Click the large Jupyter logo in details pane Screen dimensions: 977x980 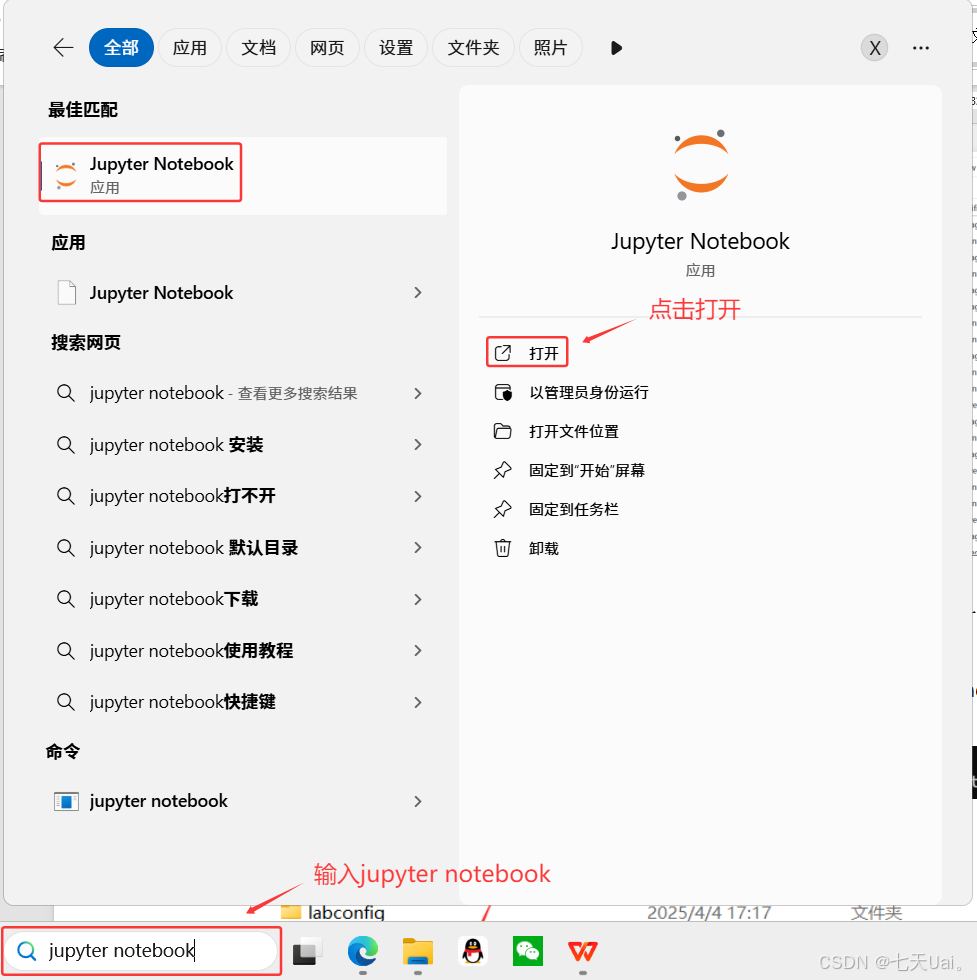point(701,164)
